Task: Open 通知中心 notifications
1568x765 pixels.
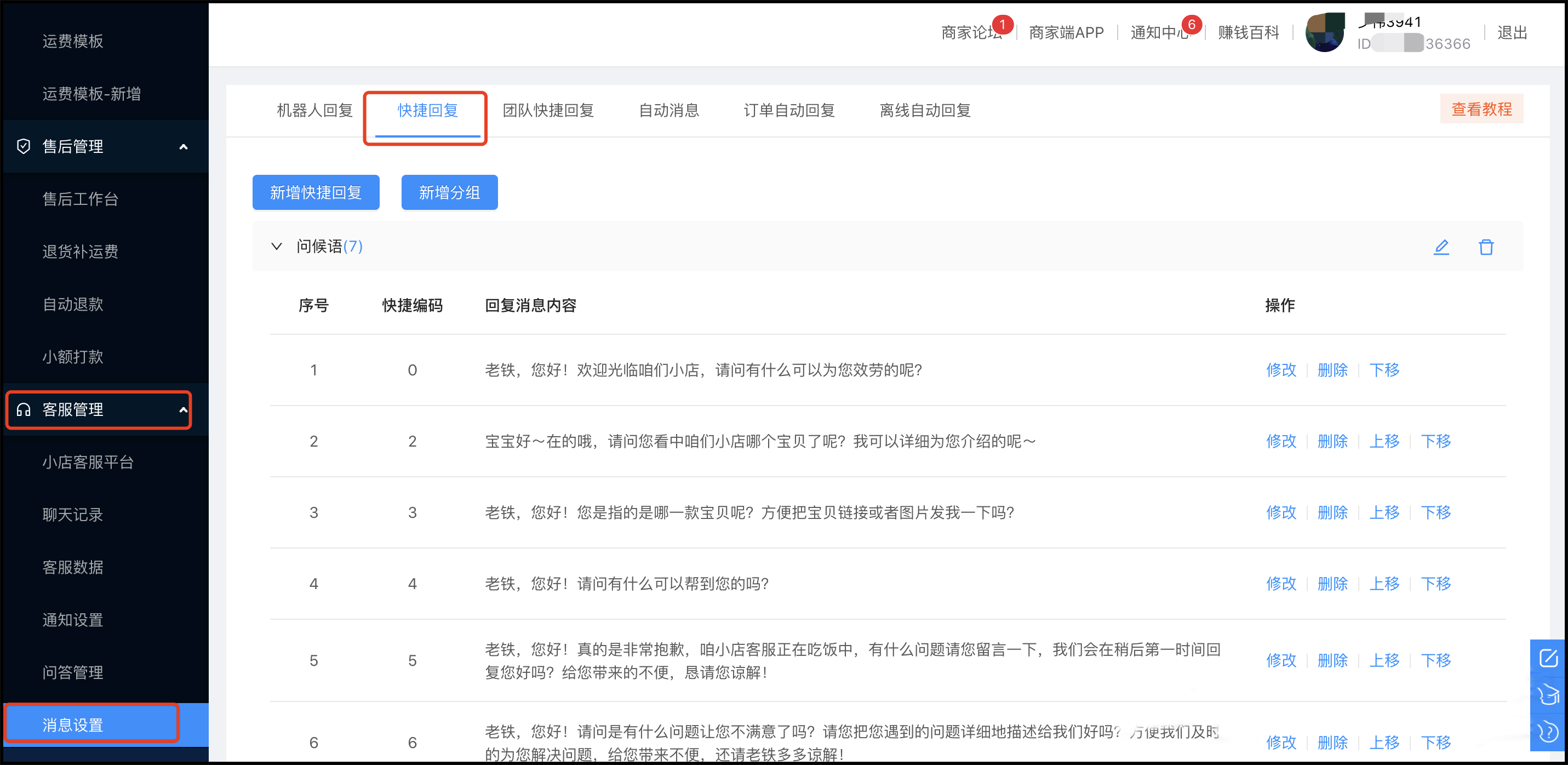Action: pos(1160,32)
